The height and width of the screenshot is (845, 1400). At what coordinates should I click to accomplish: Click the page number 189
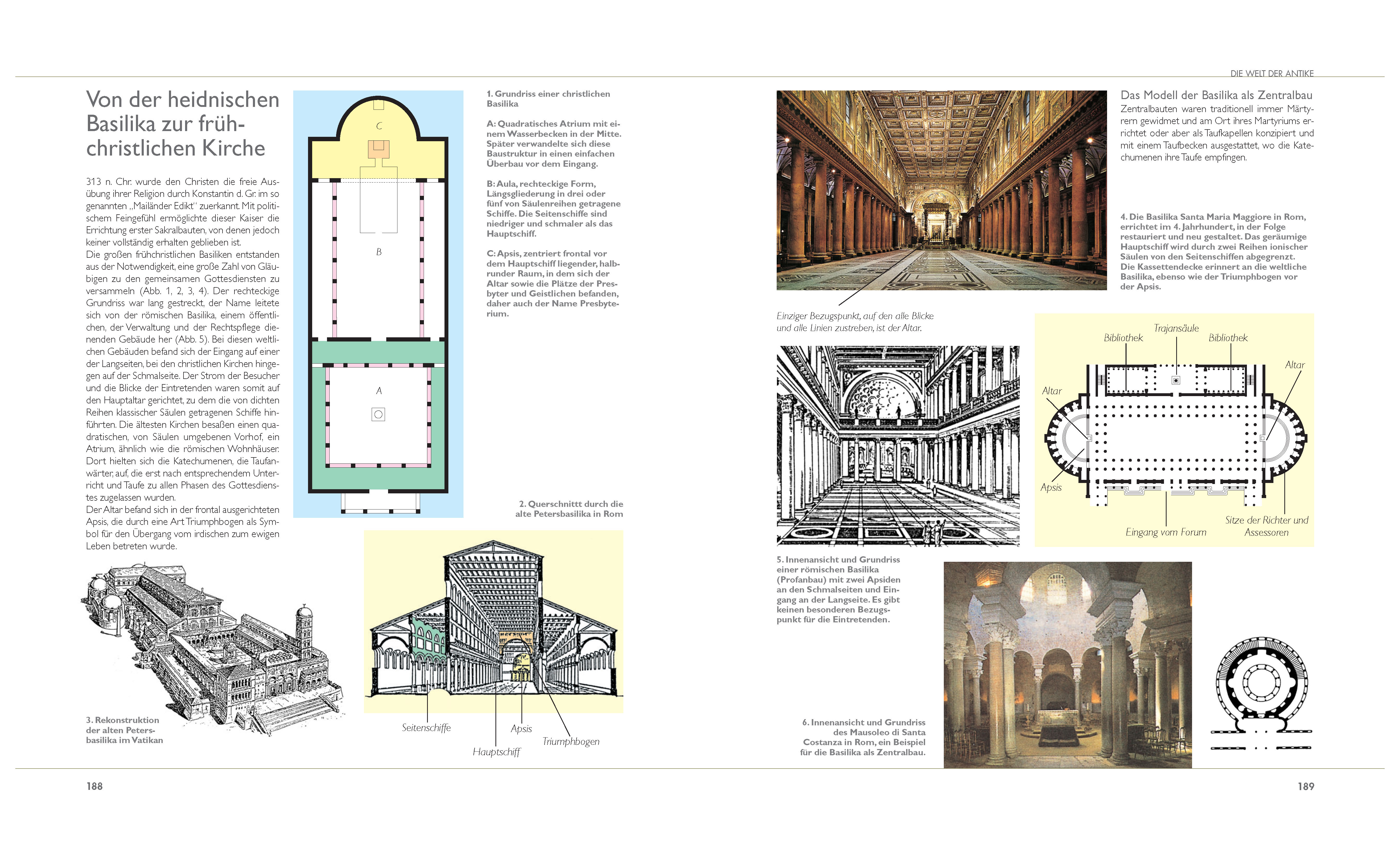click(1306, 786)
